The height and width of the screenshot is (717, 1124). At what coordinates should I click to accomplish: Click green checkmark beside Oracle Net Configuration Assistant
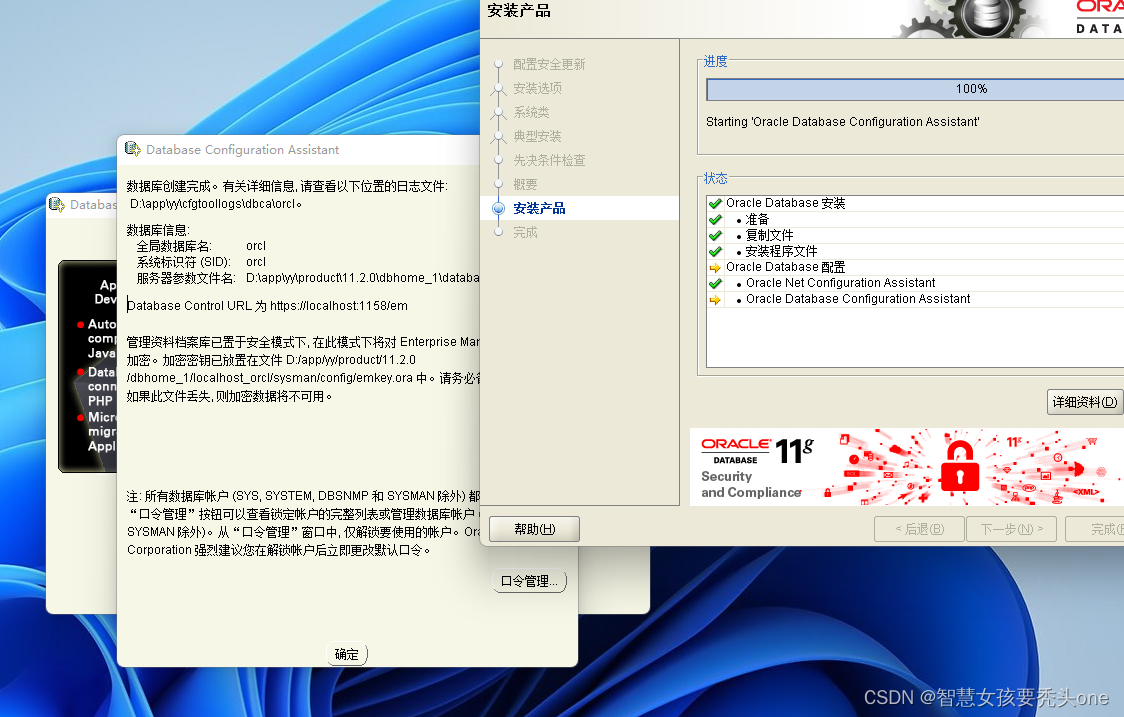715,283
